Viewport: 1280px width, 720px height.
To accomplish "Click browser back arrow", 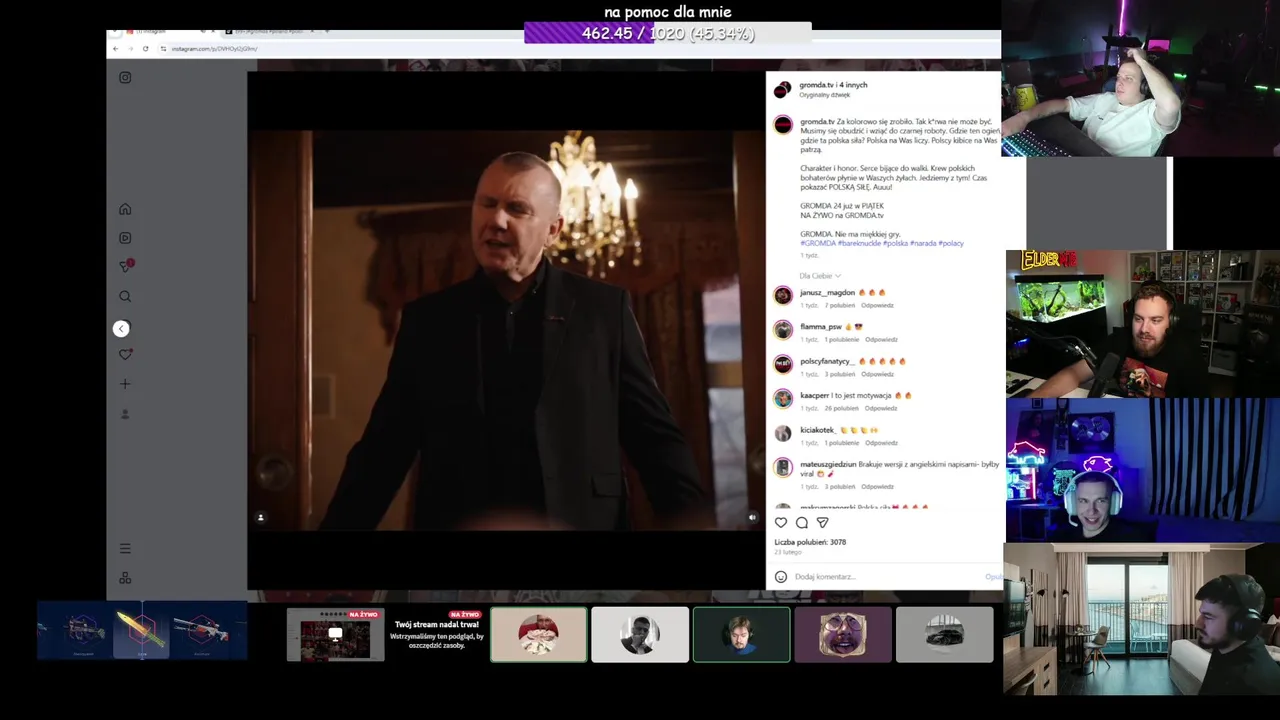I will [116, 48].
